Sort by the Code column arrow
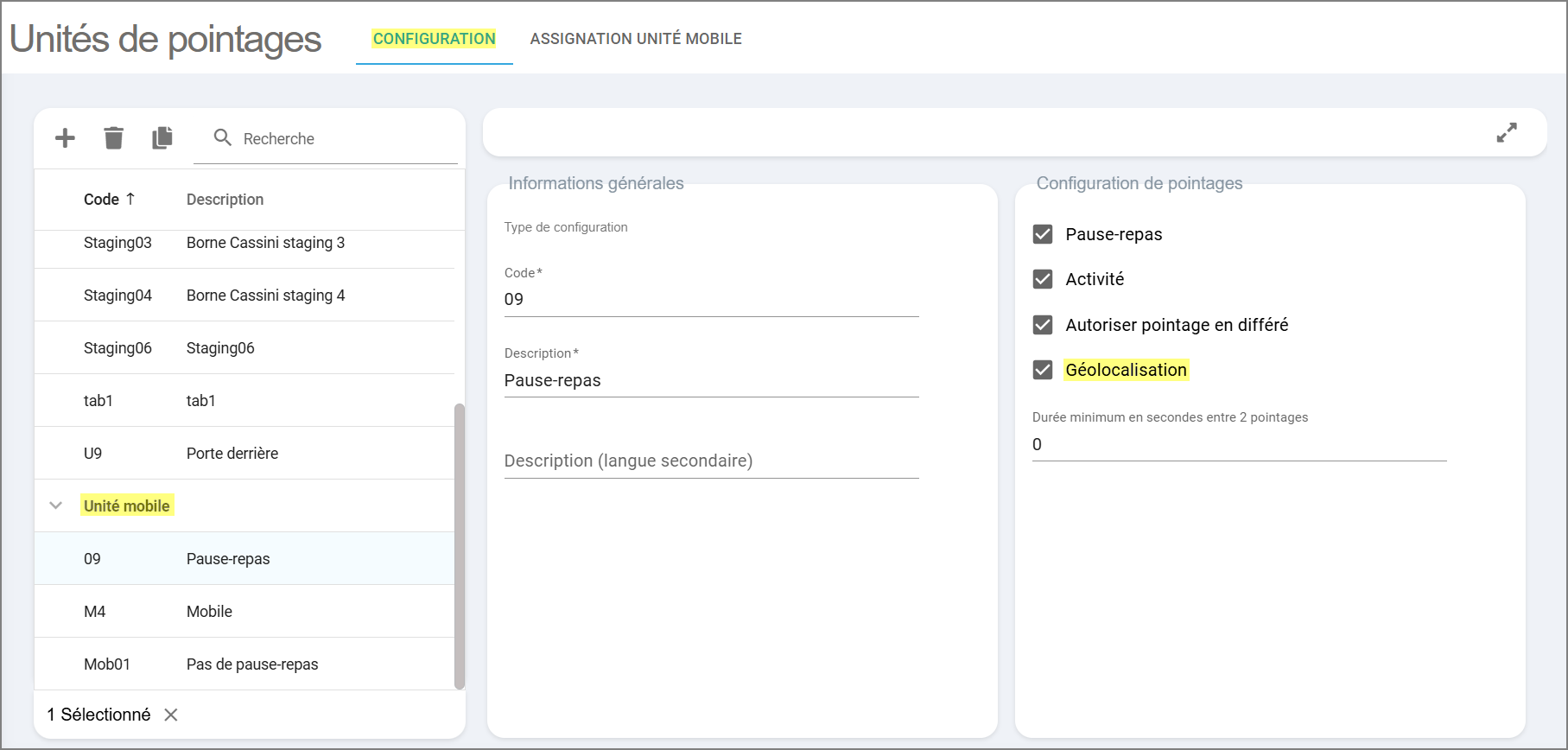The height and width of the screenshot is (750, 1568). [x=130, y=199]
